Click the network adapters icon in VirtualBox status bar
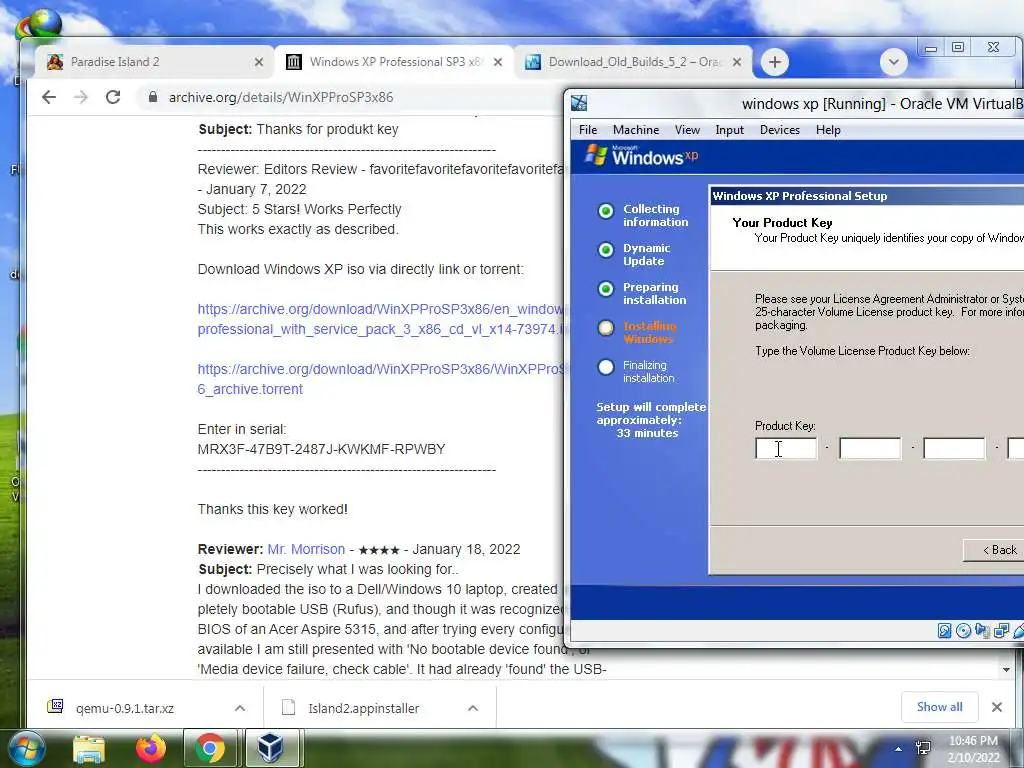The height and width of the screenshot is (768, 1024). coord(1001,630)
